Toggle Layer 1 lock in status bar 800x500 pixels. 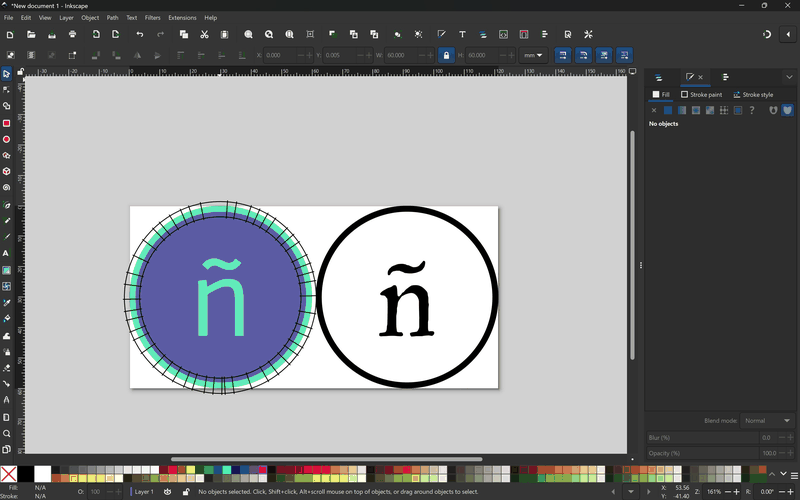pos(186,492)
